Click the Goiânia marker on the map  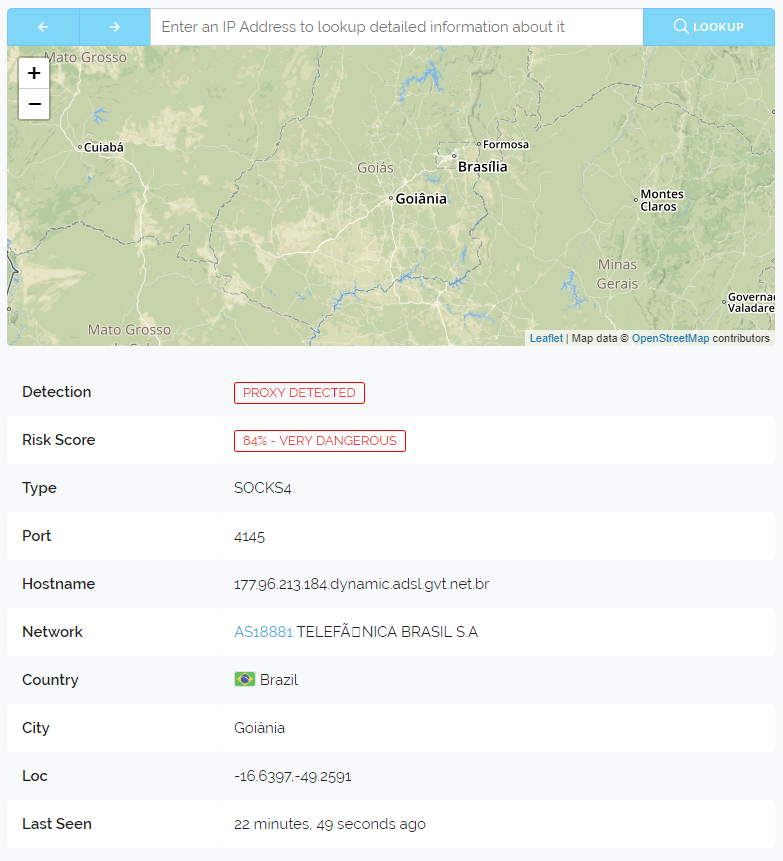(x=392, y=199)
